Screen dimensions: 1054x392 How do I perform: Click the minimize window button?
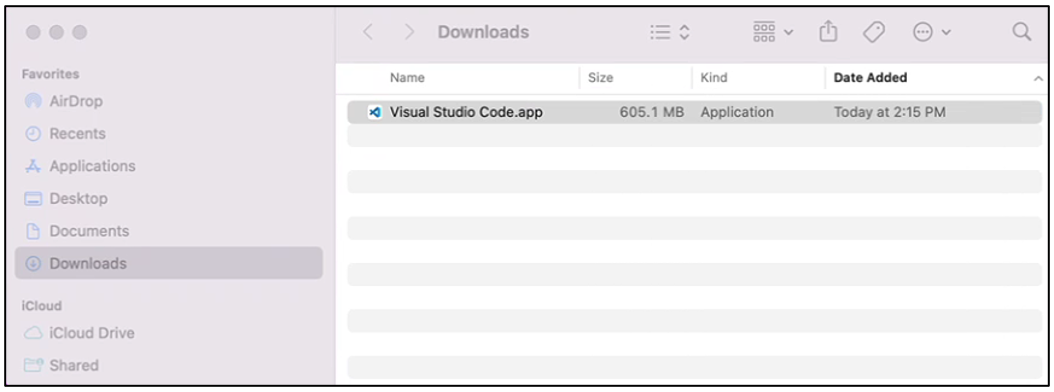(56, 32)
